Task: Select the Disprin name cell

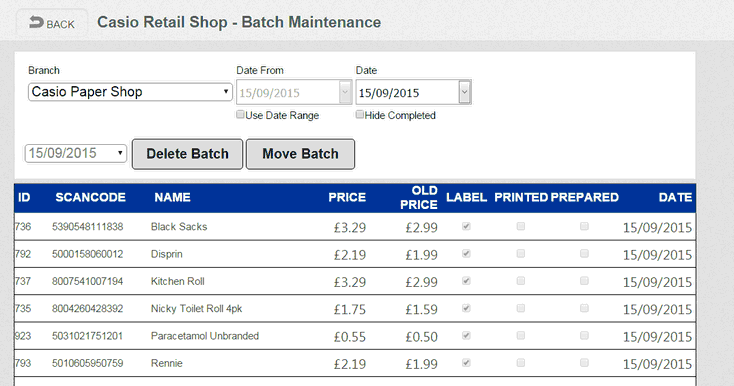Action: 167,254
